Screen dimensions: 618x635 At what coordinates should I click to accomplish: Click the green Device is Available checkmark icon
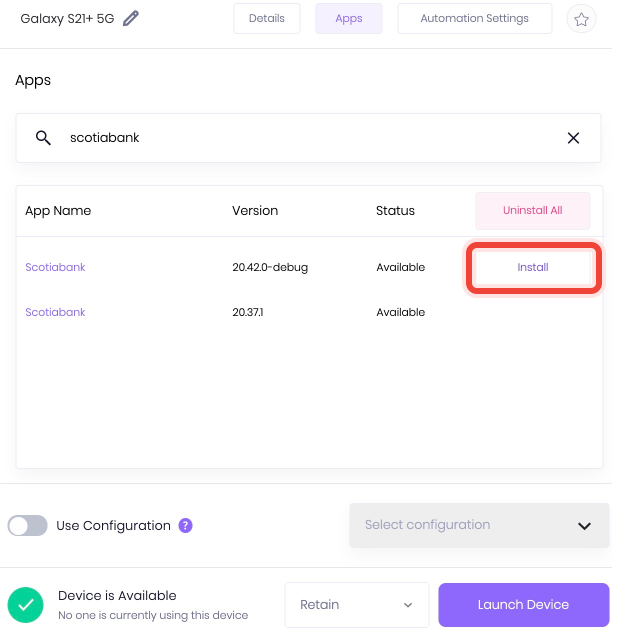tap(26, 605)
